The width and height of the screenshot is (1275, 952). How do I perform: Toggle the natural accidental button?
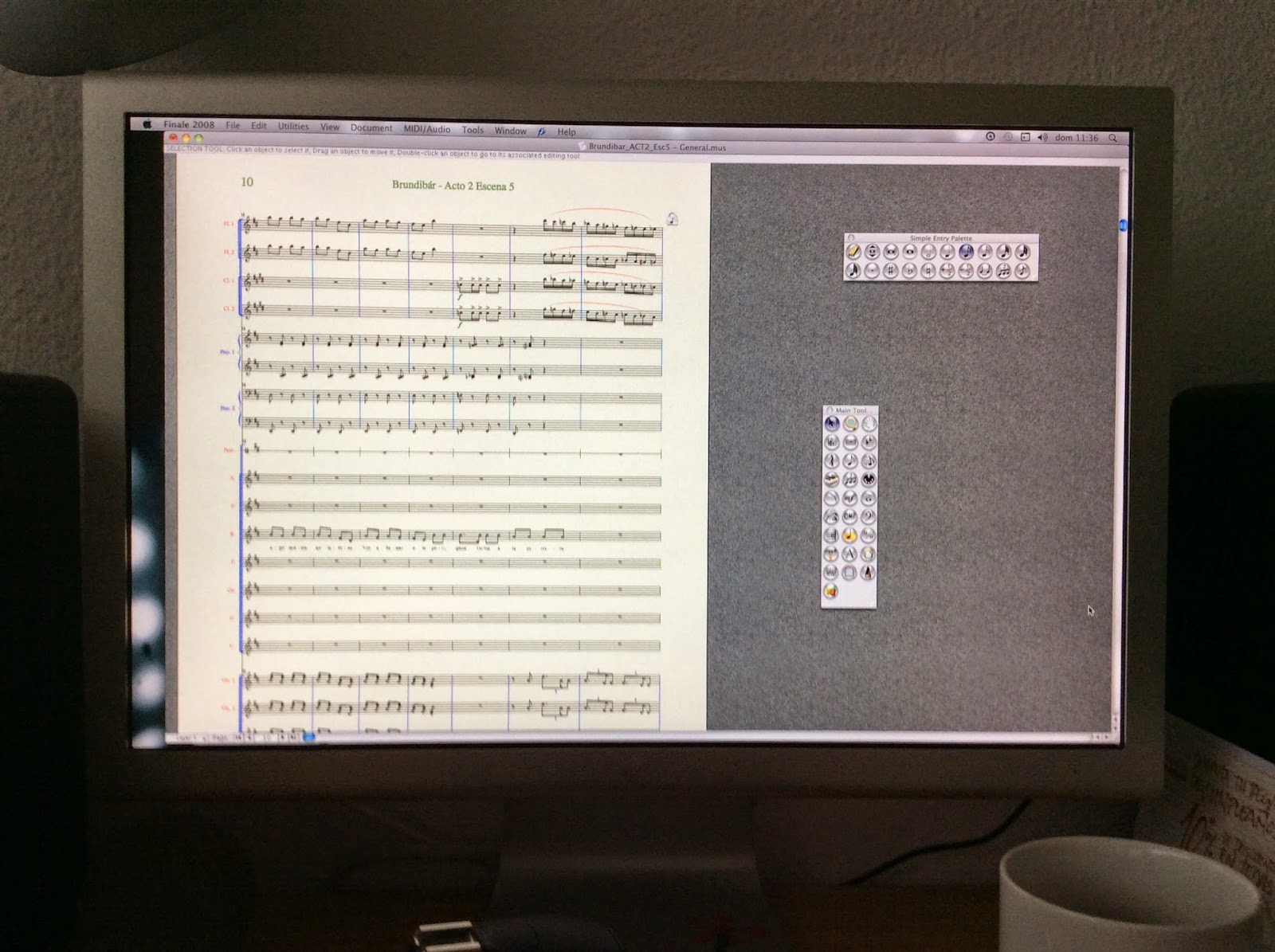pyautogui.click(x=928, y=271)
